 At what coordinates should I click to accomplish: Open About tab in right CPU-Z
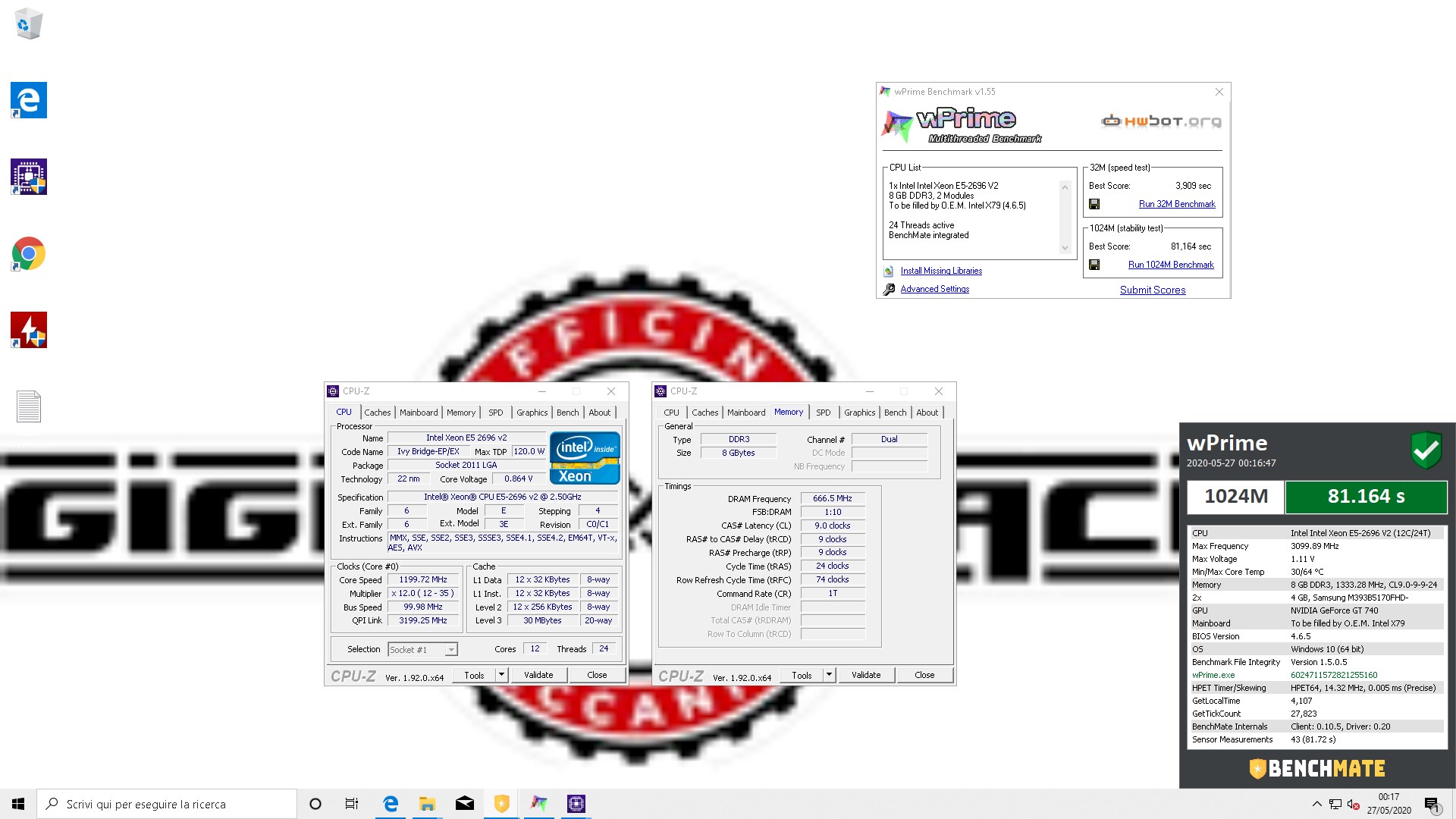pyautogui.click(x=927, y=413)
